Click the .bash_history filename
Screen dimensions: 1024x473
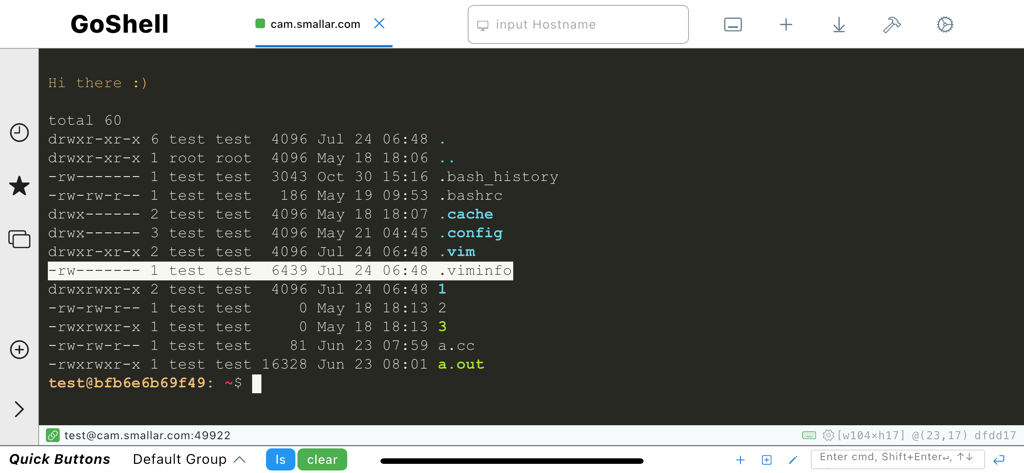point(498,177)
